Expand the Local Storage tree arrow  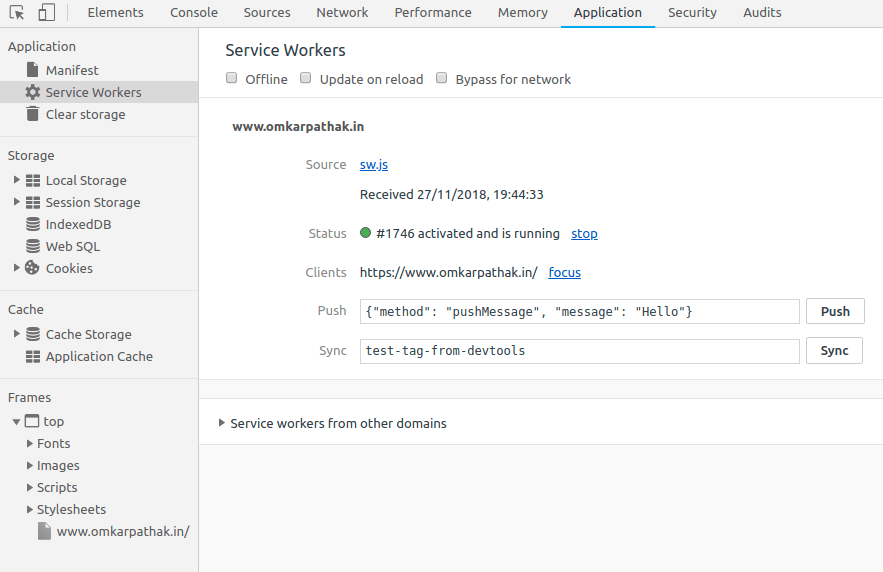(16, 180)
